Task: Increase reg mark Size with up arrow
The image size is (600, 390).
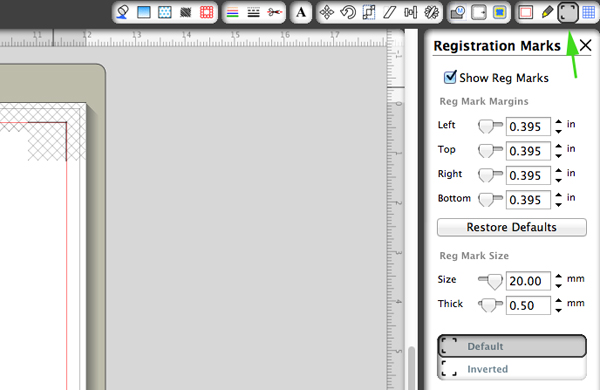Action: click(559, 276)
